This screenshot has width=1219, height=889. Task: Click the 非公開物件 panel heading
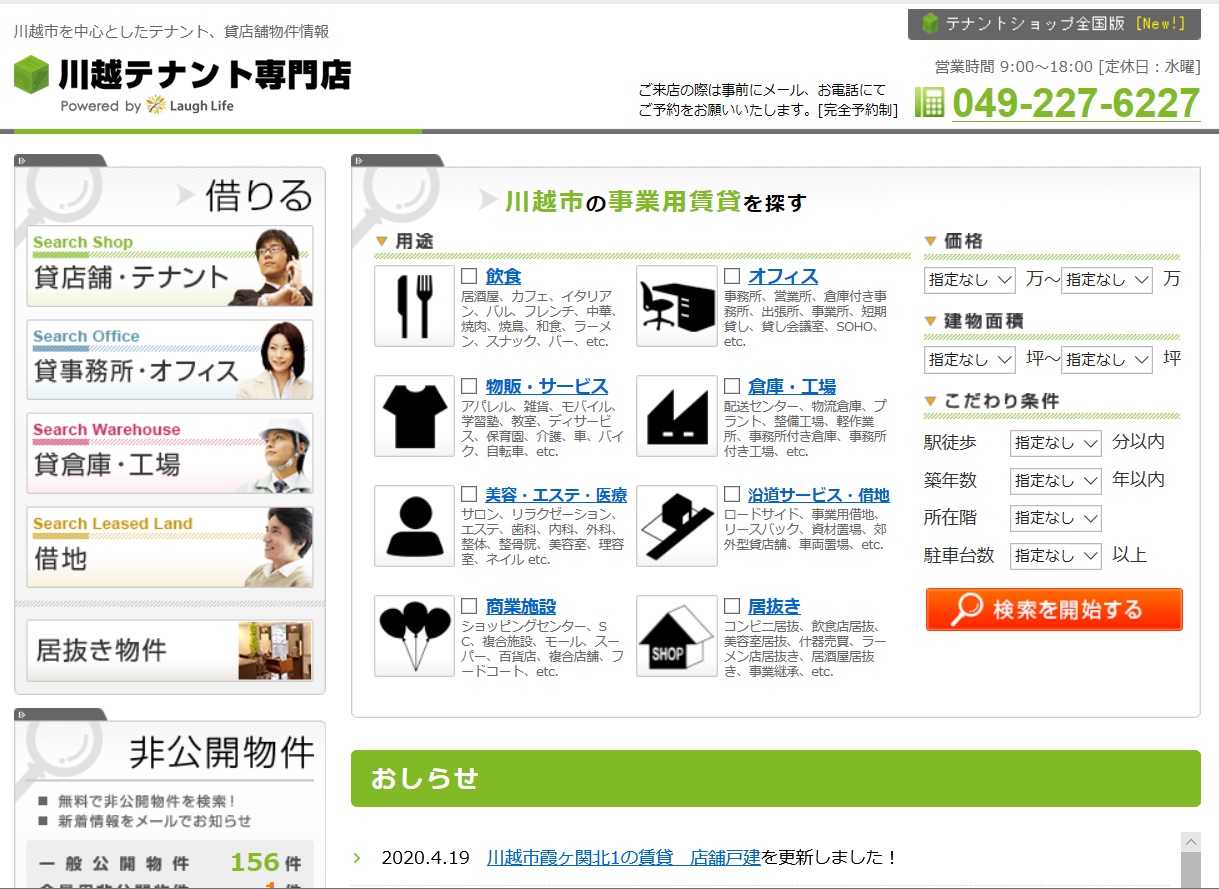221,753
